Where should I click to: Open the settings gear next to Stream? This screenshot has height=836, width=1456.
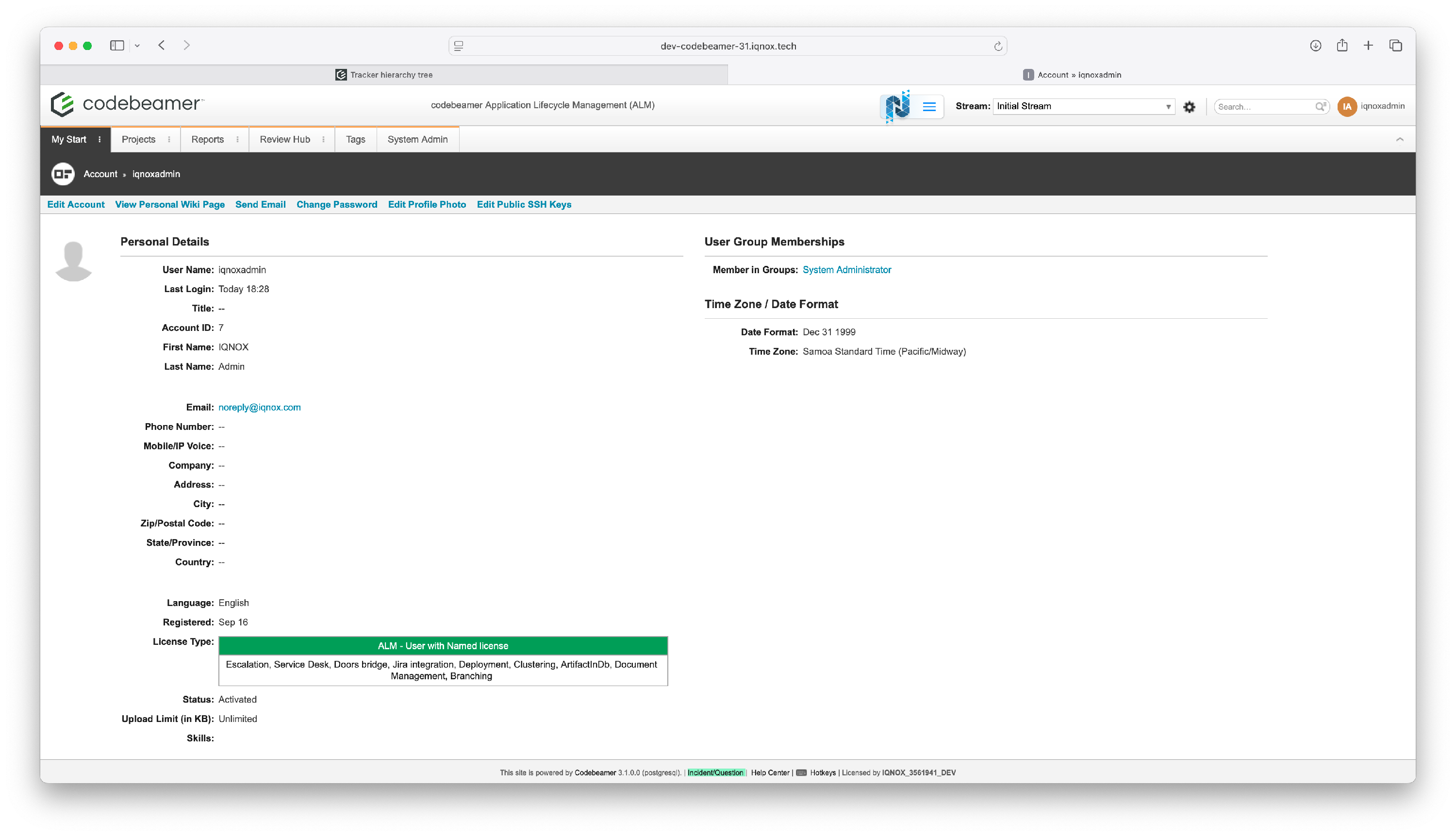coord(1189,107)
